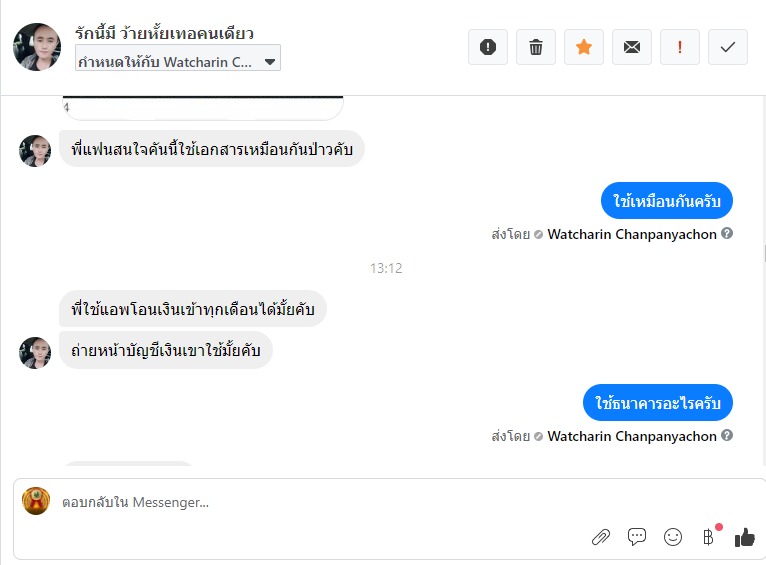Click the baht payment request icon
This screenshot has height=565, width=766.
[x=709, y=537]
